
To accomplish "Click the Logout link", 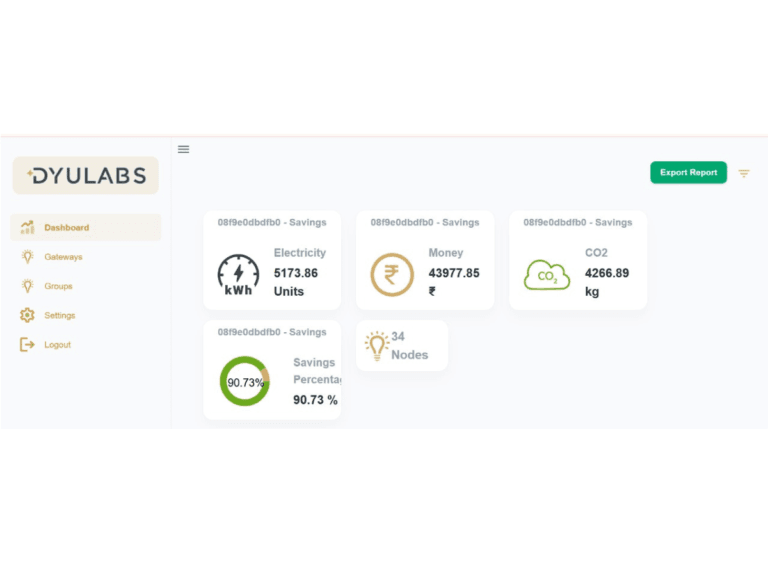I will tap(57, 345).
